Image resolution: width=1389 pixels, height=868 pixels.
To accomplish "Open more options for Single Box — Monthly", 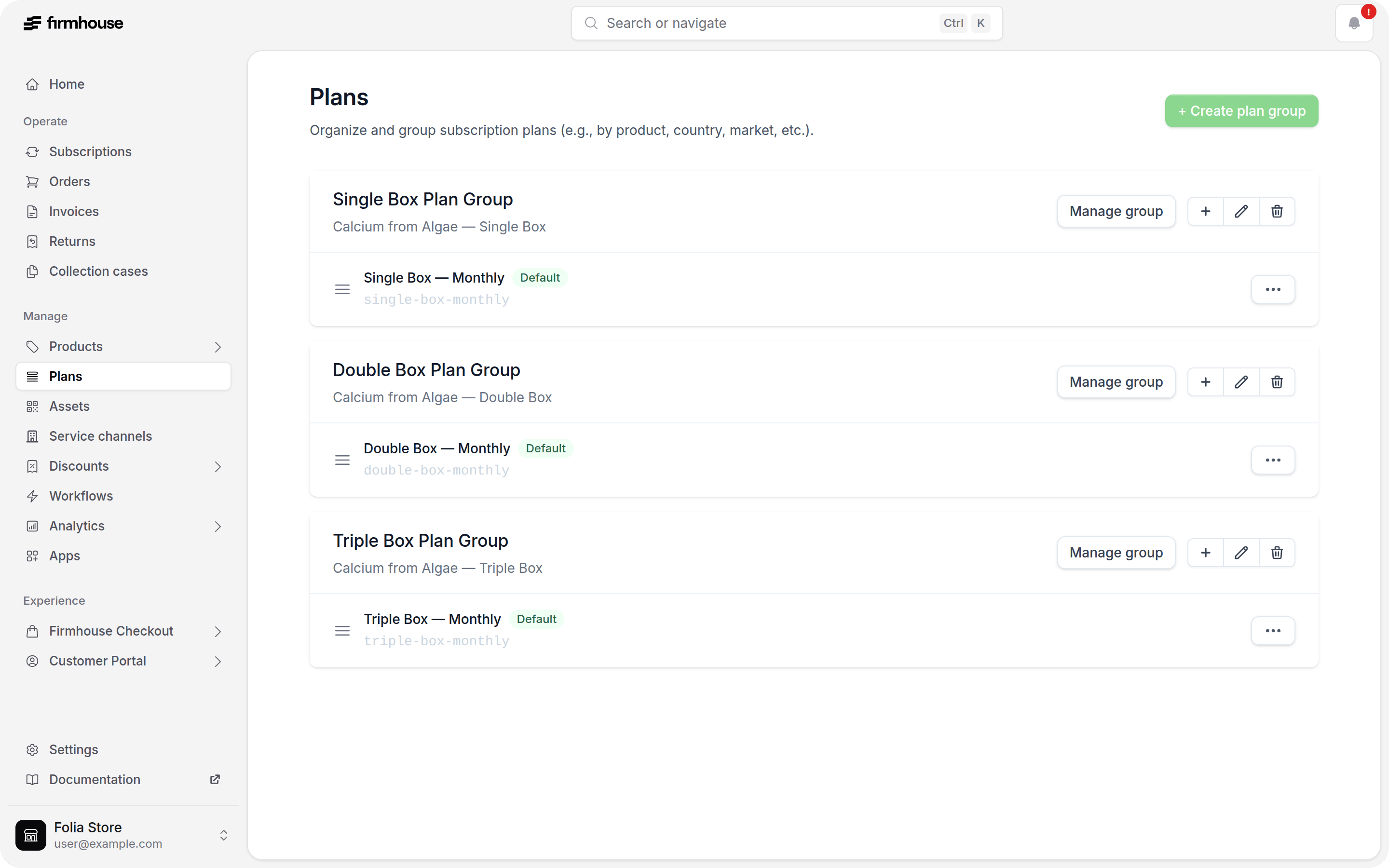I will click(x=1272, y=289).
